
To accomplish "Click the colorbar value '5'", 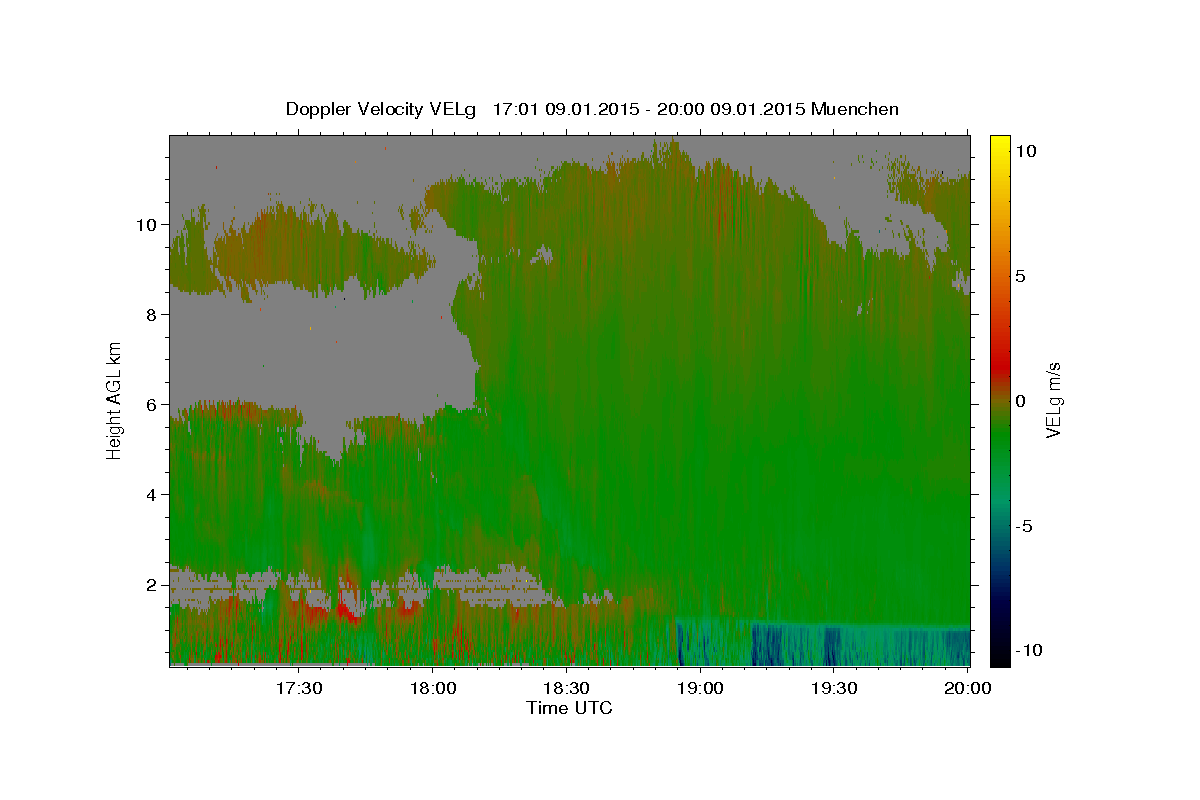I will coord(1021,276).
